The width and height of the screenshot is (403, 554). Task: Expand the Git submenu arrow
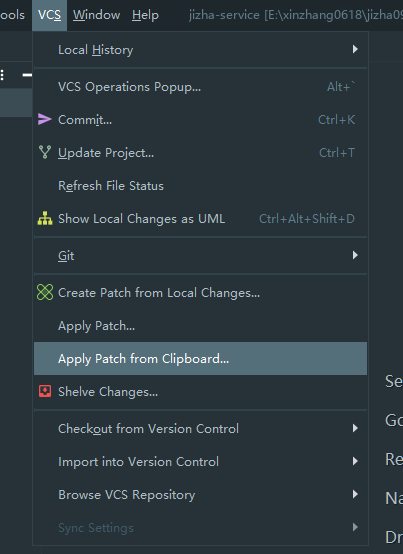pyautogui.click(x=355, y=255)
